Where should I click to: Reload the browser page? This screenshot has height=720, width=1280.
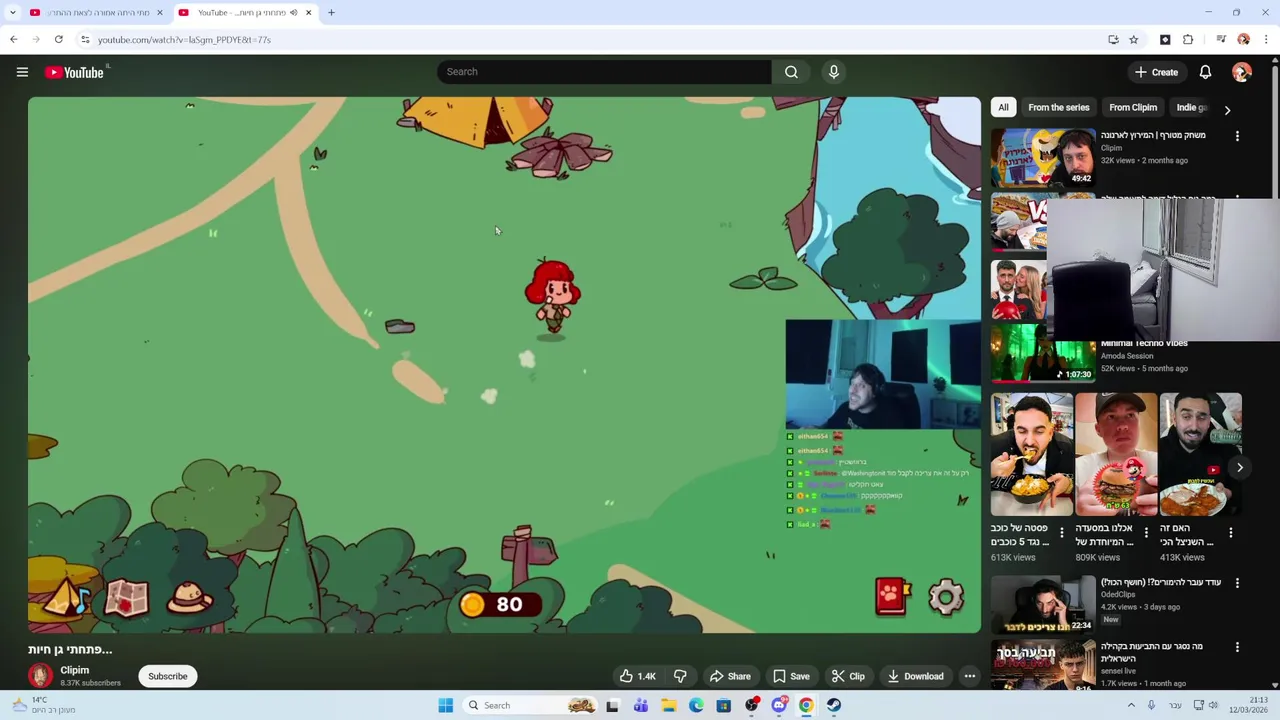point(59,40)
